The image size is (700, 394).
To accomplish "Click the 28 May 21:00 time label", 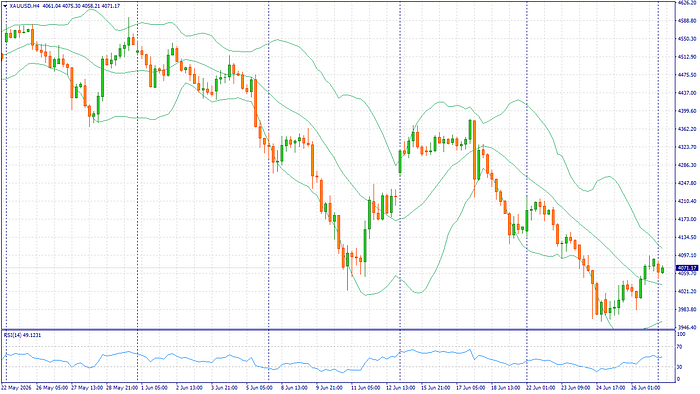I will 122,388.
